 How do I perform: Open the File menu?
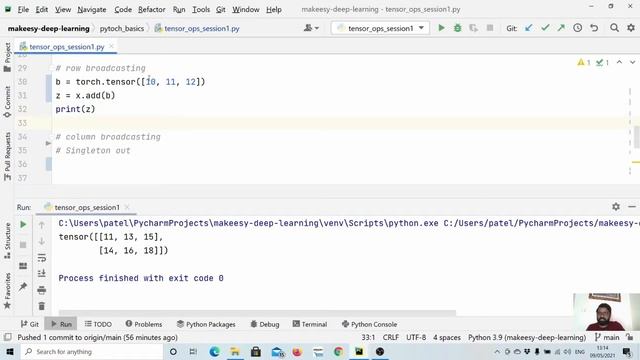tap(23, 9)
